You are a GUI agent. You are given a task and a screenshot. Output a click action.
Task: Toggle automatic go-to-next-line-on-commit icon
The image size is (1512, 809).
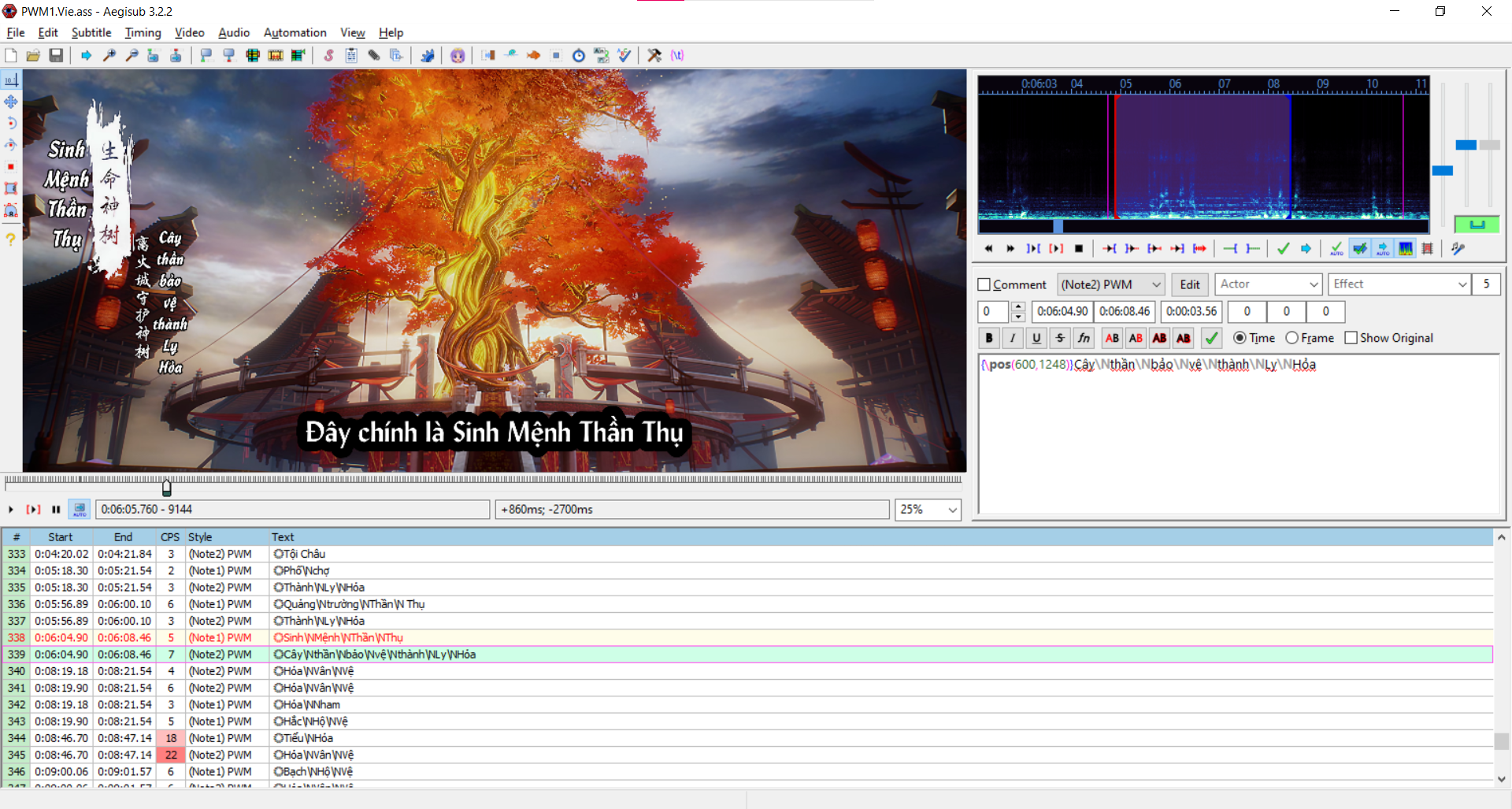coord(1359,249)
